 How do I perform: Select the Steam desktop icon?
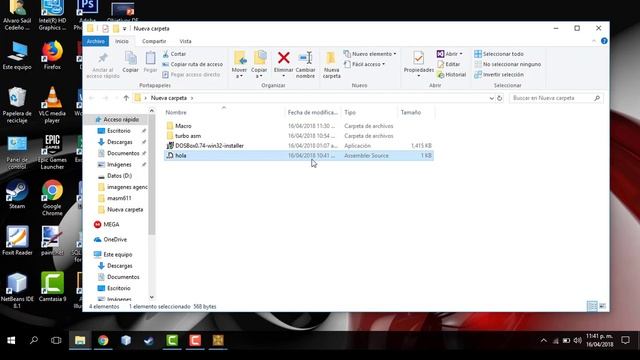[x=17, y=194]
